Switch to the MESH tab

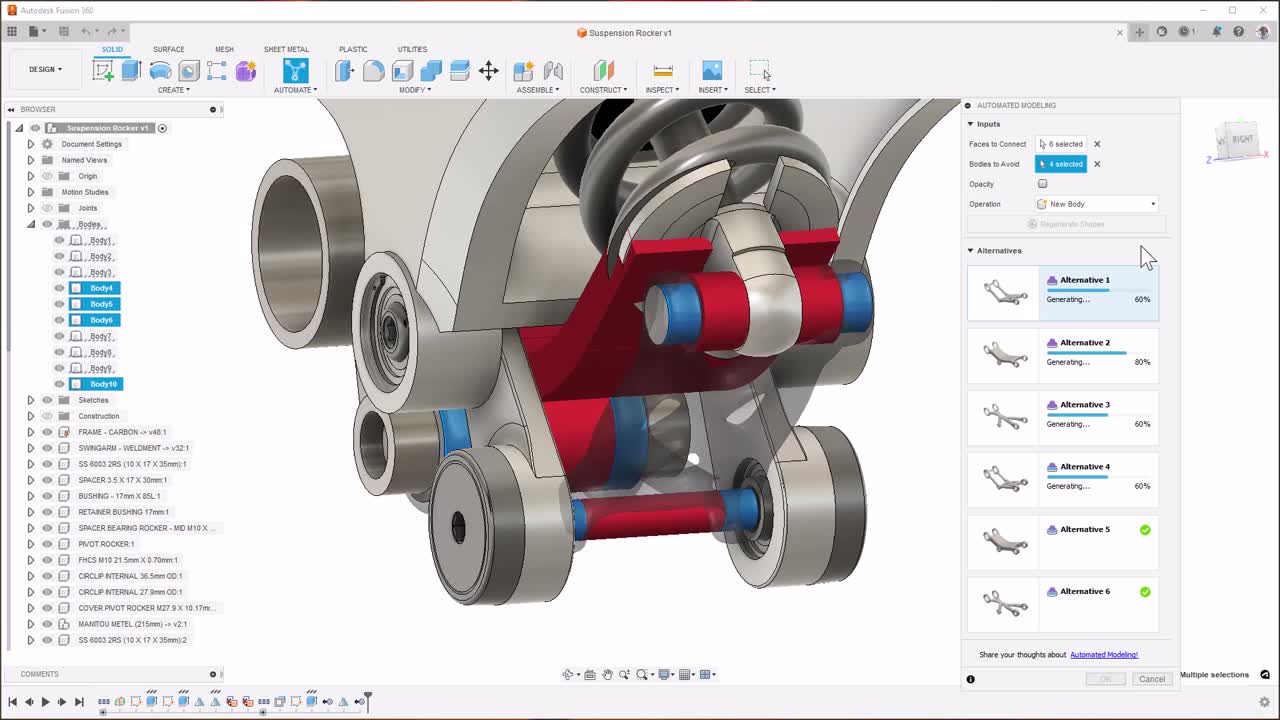pos(224,49)
